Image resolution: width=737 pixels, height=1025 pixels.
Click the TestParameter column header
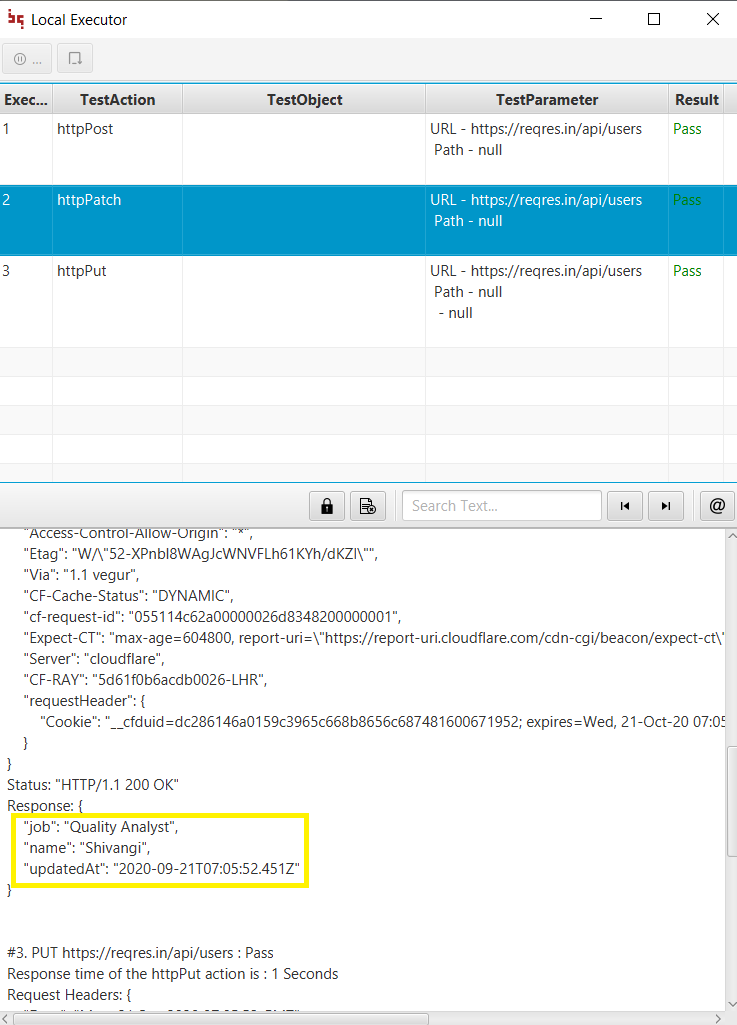[547, 99]
